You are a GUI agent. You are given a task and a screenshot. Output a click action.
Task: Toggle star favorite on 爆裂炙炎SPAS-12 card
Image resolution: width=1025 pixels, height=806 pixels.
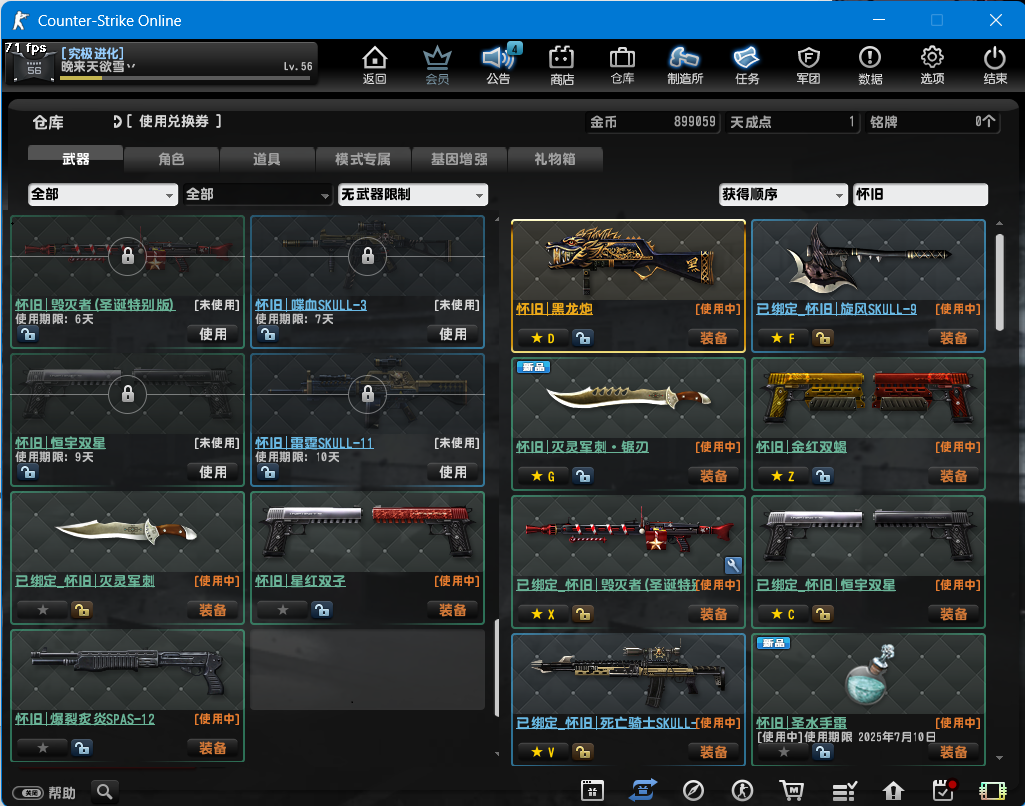pos(42,748)
